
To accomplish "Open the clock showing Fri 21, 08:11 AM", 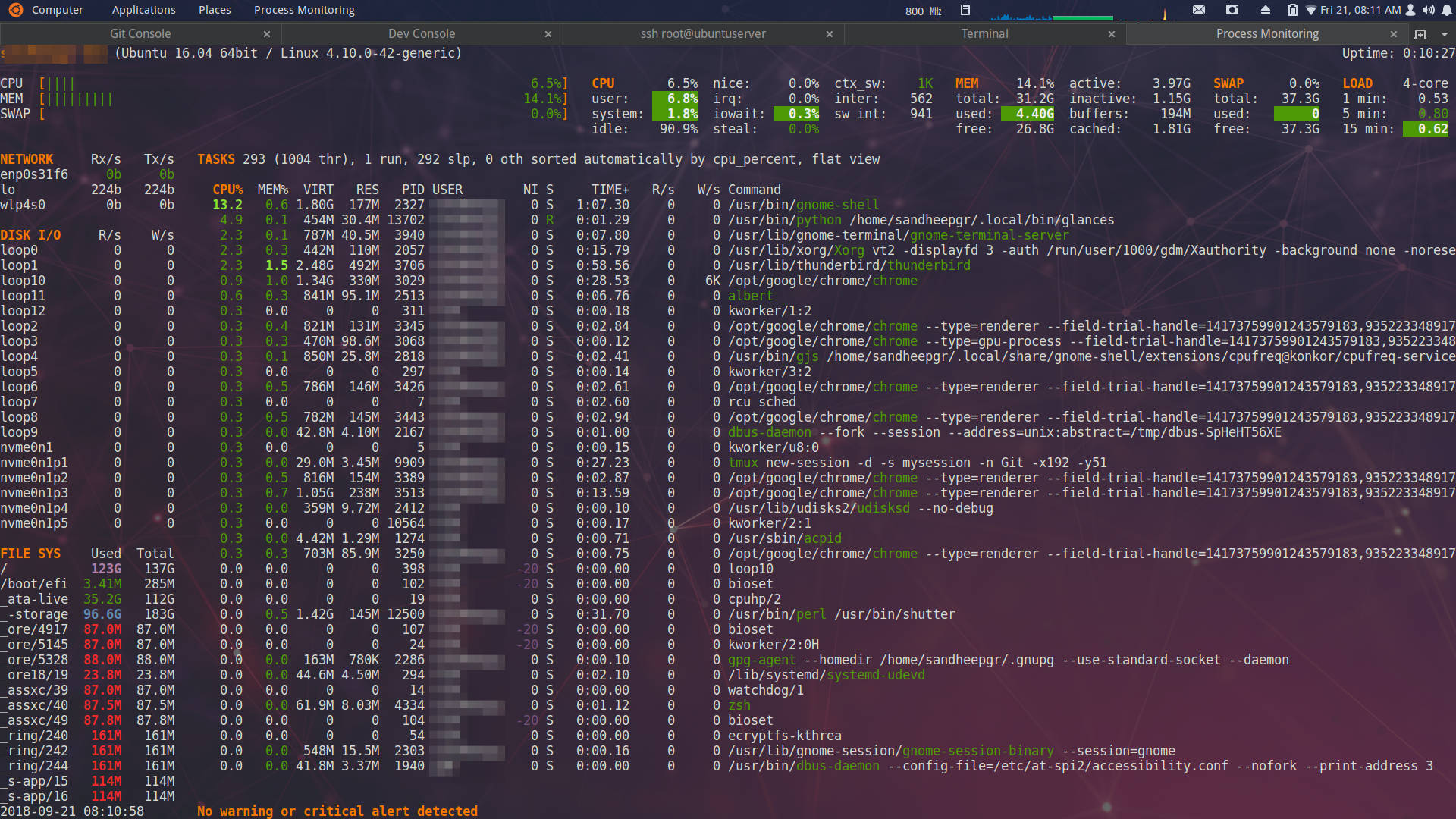I will pos(1360,10).
